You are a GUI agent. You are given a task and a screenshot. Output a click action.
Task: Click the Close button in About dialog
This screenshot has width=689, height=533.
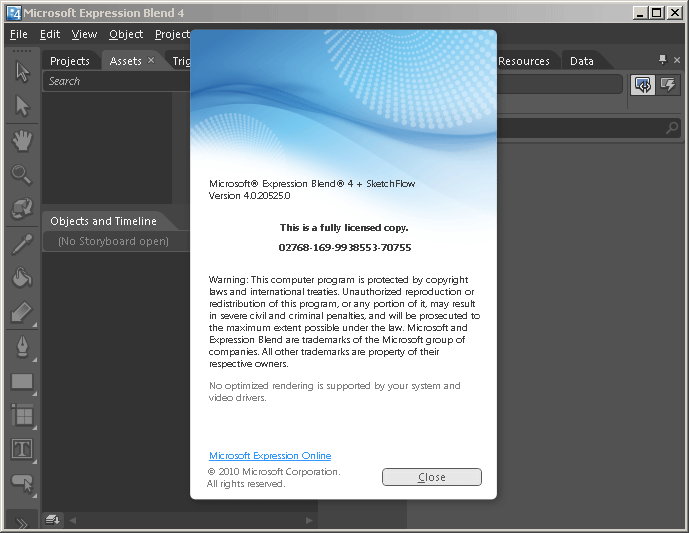tap(432, 477)
